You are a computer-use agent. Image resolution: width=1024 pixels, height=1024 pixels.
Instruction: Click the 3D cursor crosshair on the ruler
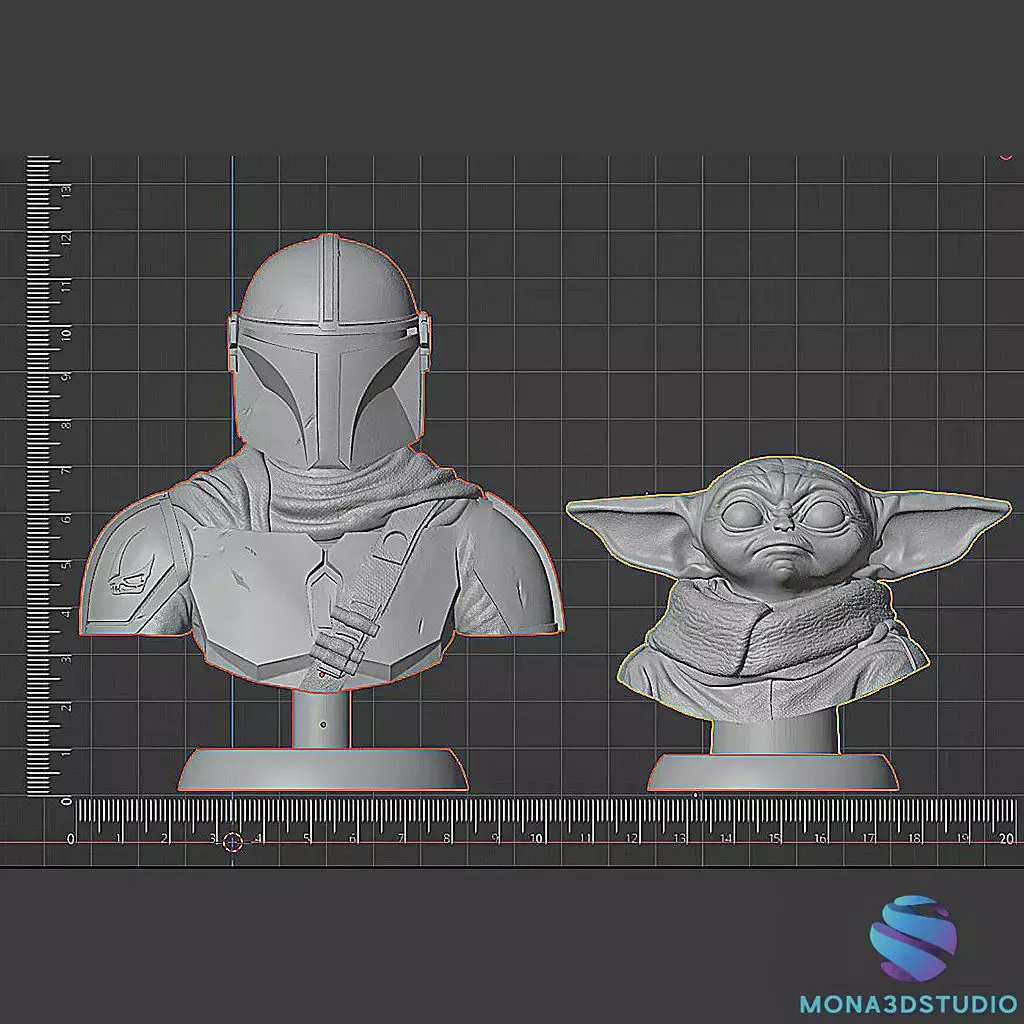tap(232, 842)
